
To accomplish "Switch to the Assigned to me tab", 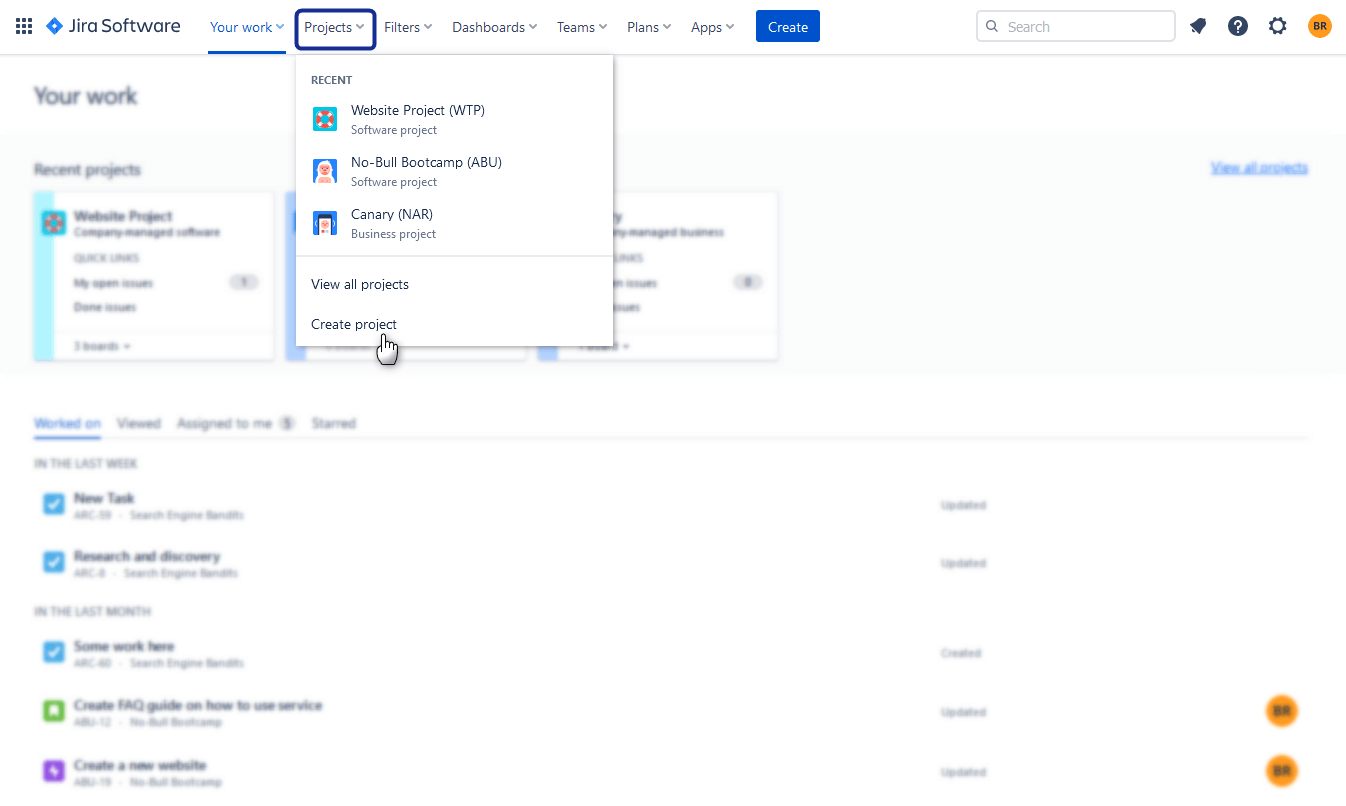I will coord(236,423).
